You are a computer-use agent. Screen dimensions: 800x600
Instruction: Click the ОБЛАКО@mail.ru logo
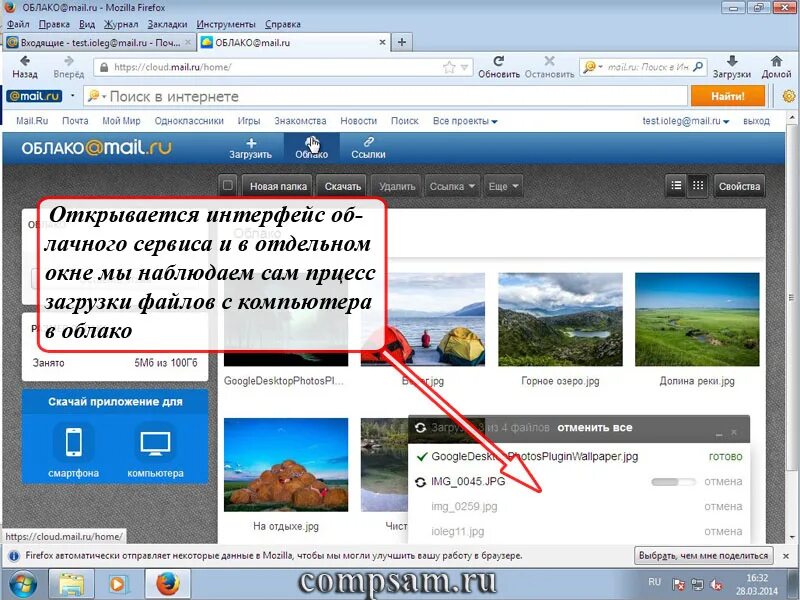96,147
